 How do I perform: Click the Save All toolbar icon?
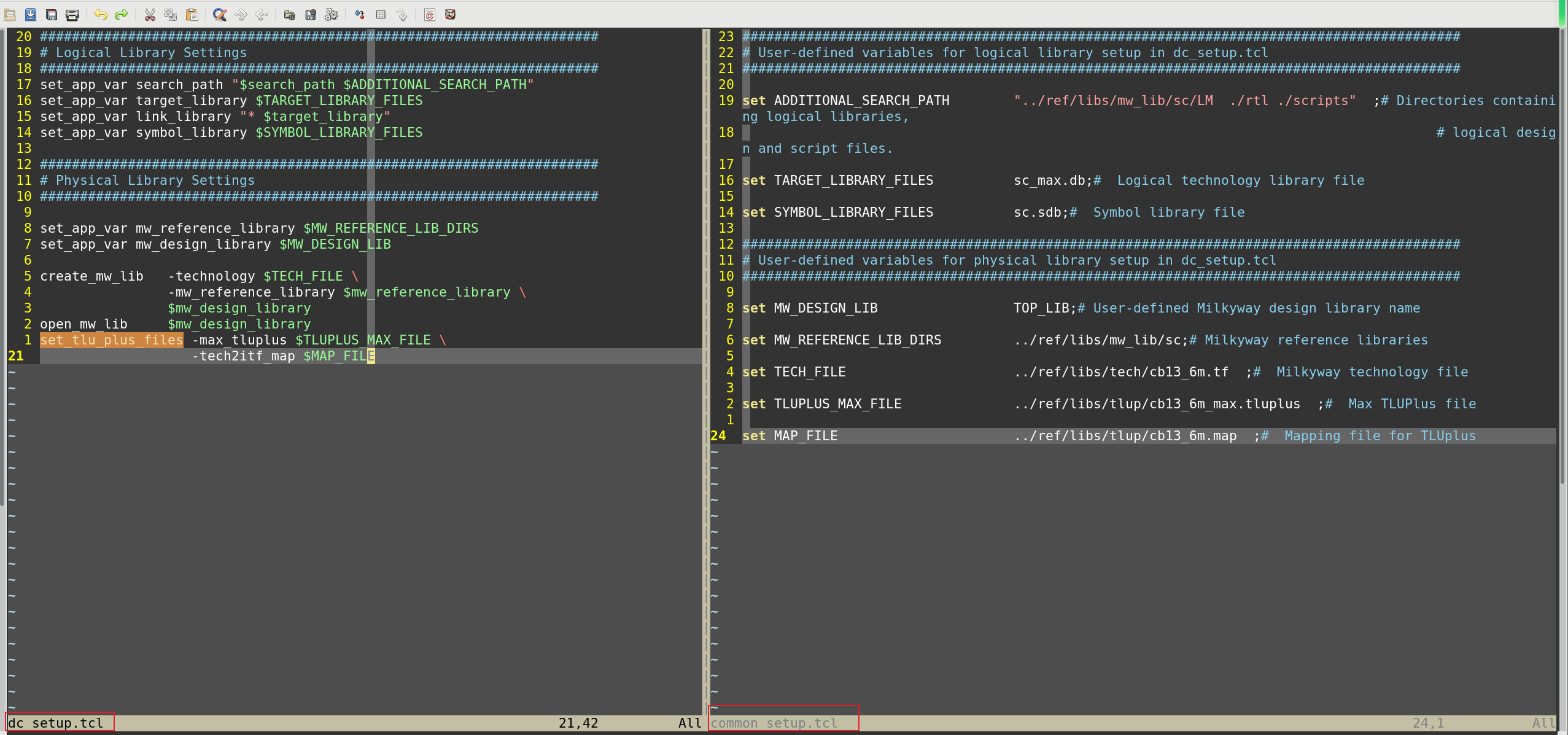click(52, 14)
